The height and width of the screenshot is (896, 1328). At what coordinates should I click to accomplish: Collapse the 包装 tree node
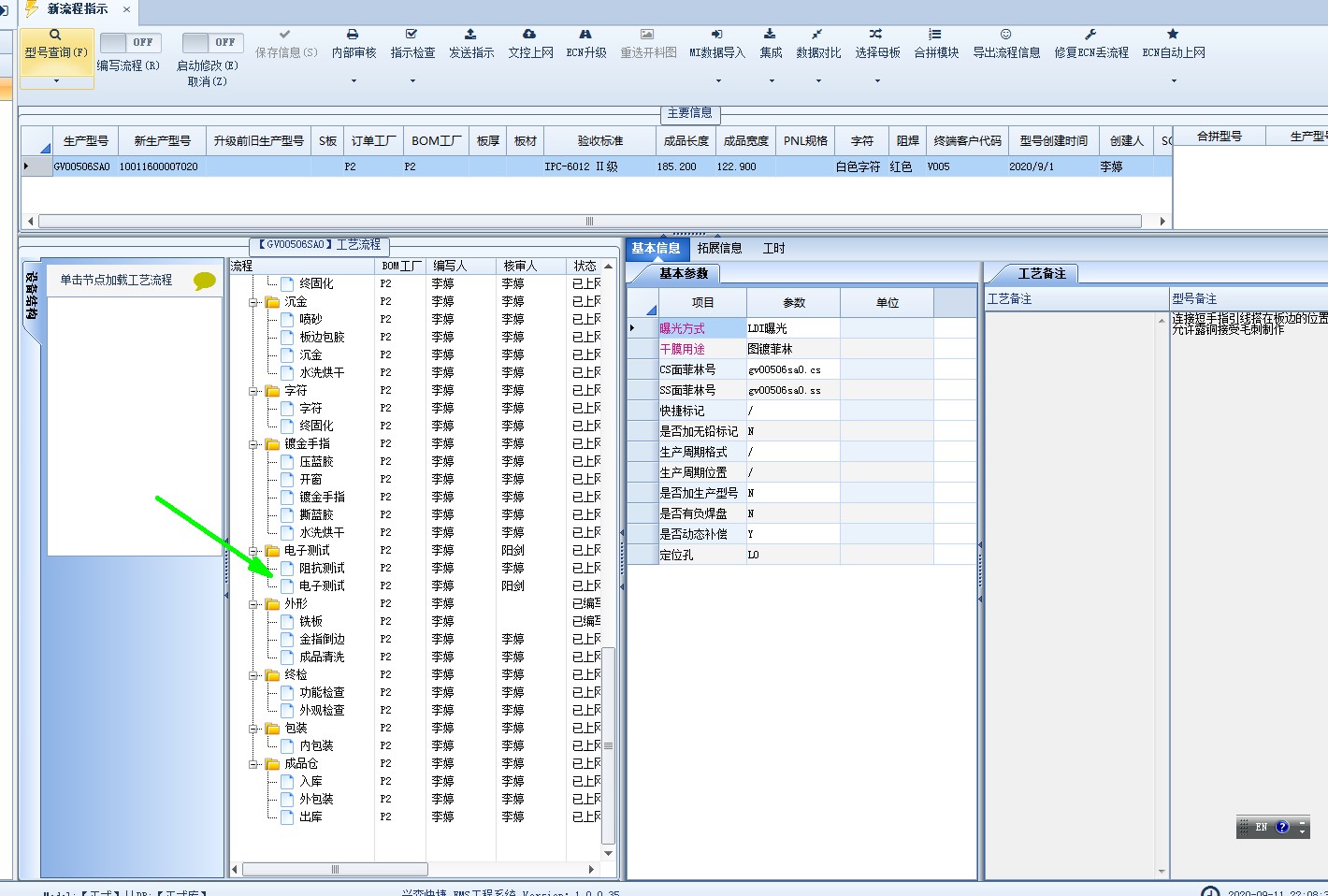[x=253, y=729]
